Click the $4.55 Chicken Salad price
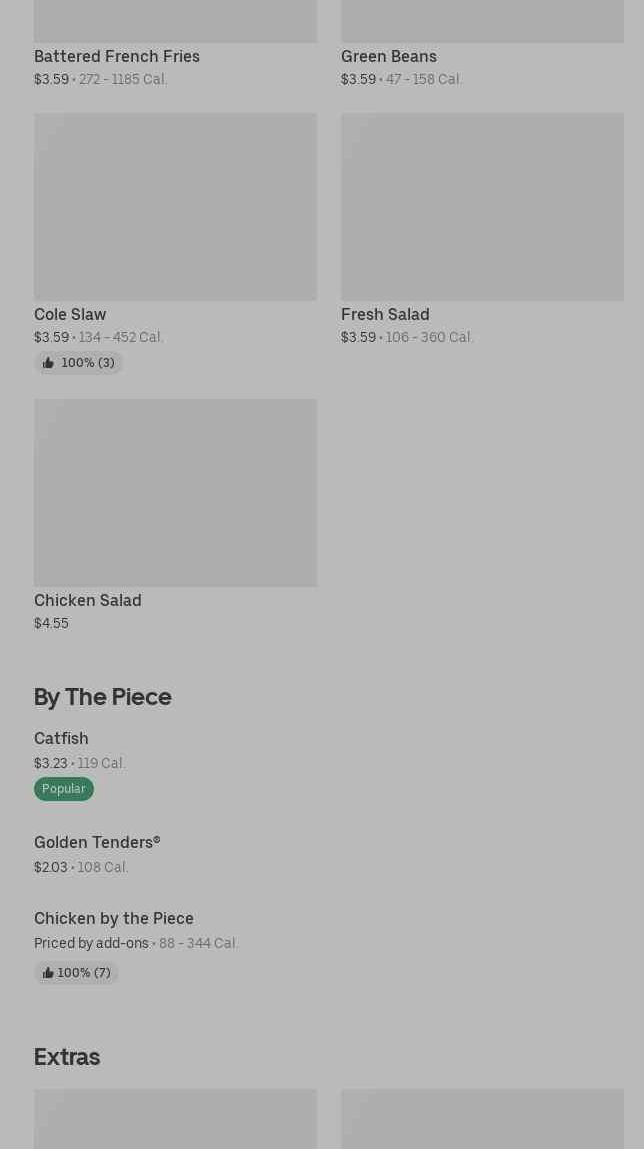Screen dimensions: 644x1149 click(x=51, y=623)
